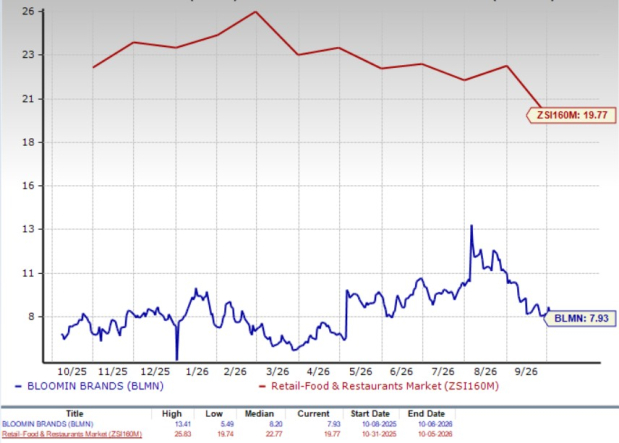The width and height of the screenshot is (619, 443).
Task: Click the red ZSI160M legend line marker
Action: click(262, 386)
